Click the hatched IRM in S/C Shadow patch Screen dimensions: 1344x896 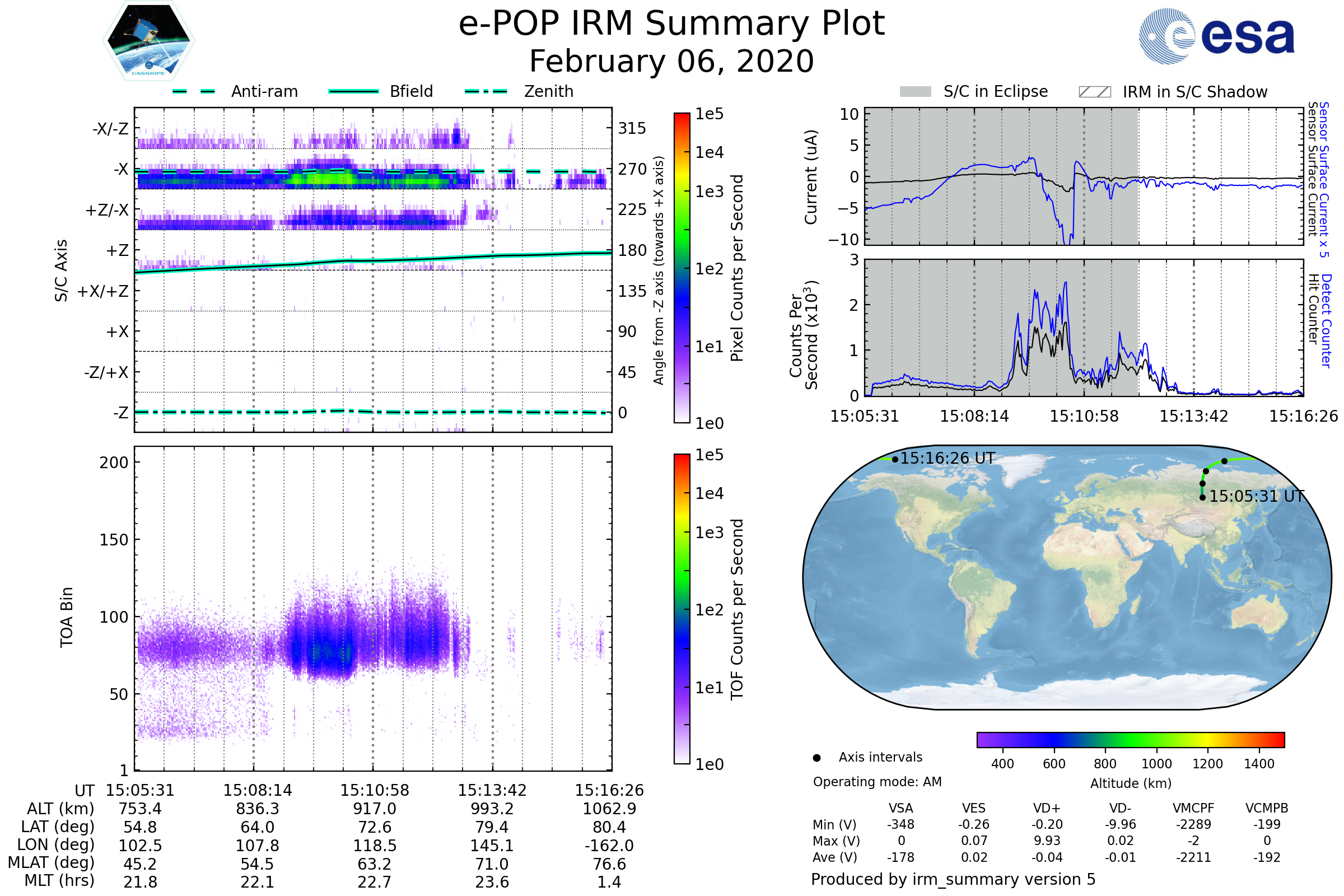[1094, 92]
